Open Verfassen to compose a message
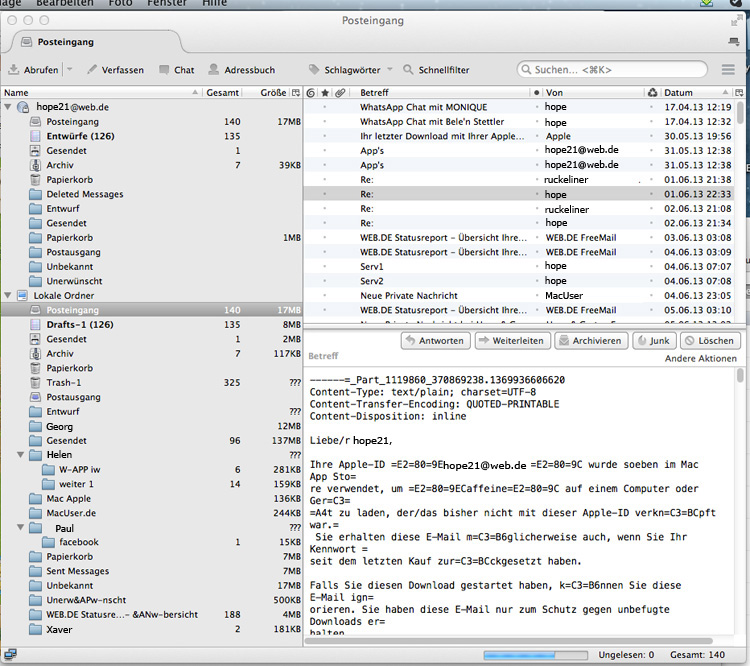Image resolution: width=750 pixels, height=666 pixels. tap(115, 70)
